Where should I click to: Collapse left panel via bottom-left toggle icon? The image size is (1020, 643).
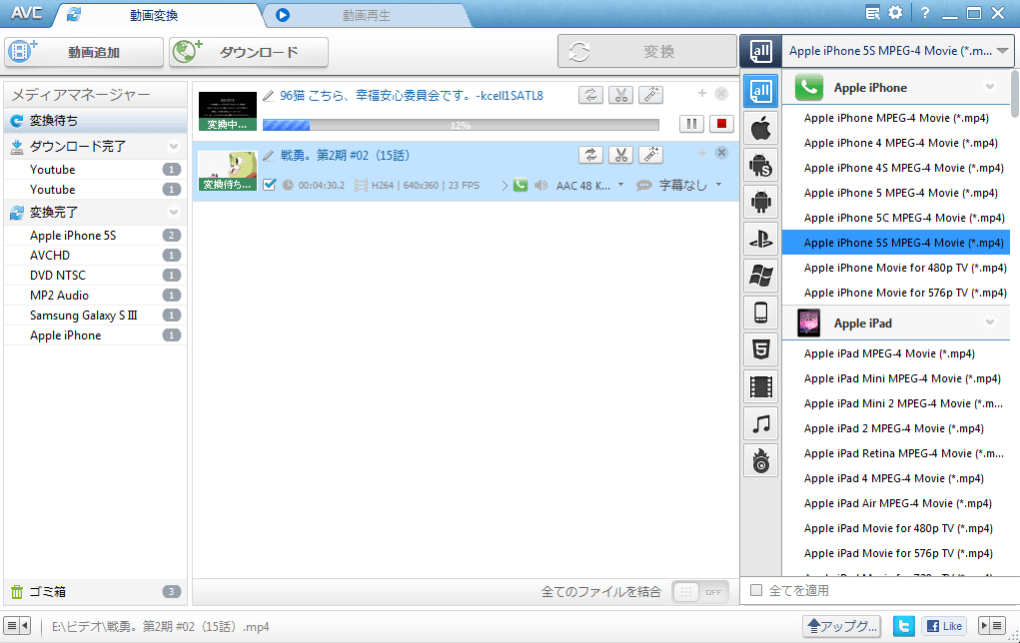click(x=17, y=626)
